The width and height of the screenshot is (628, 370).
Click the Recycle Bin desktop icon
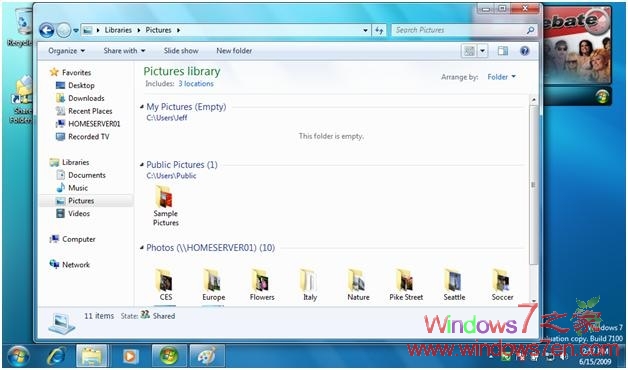[19, 26]
